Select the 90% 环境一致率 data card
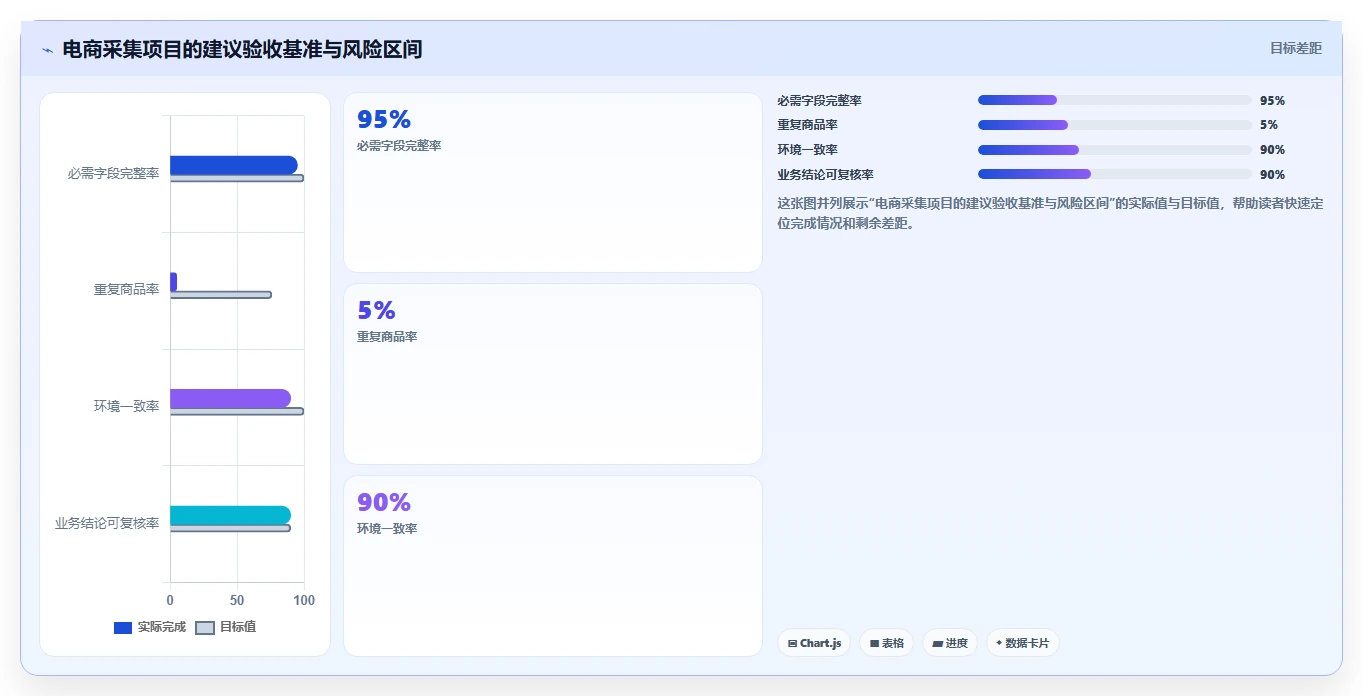1363x696 pixels. coord(553,566)
